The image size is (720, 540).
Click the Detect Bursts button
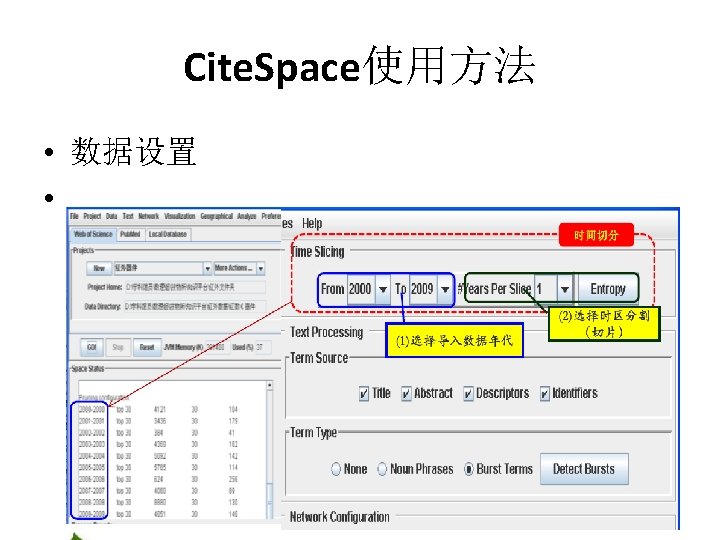tap(584, 469)
